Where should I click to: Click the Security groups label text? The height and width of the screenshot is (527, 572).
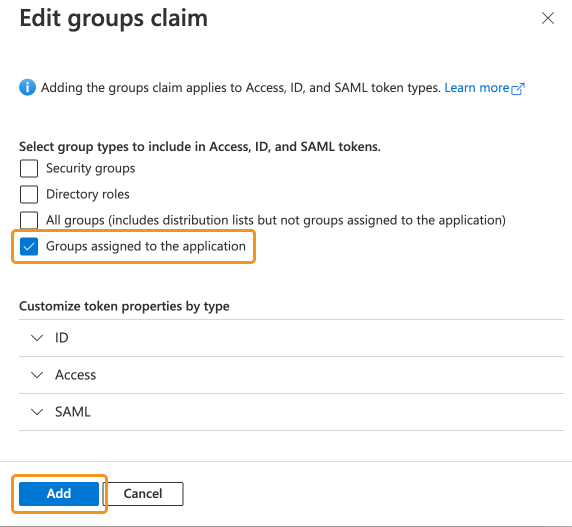90,168
